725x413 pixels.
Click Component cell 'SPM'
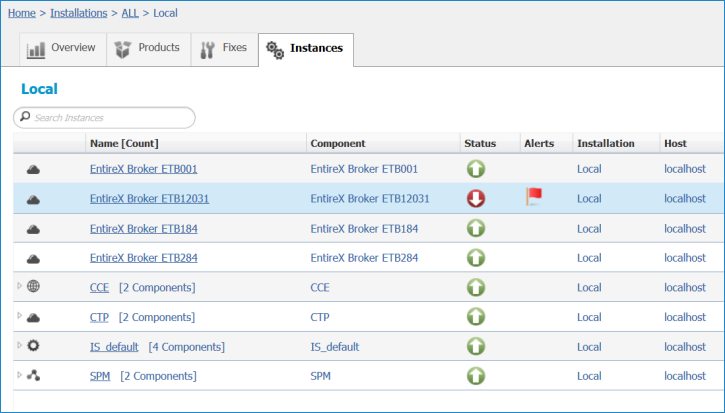point(320,376)
